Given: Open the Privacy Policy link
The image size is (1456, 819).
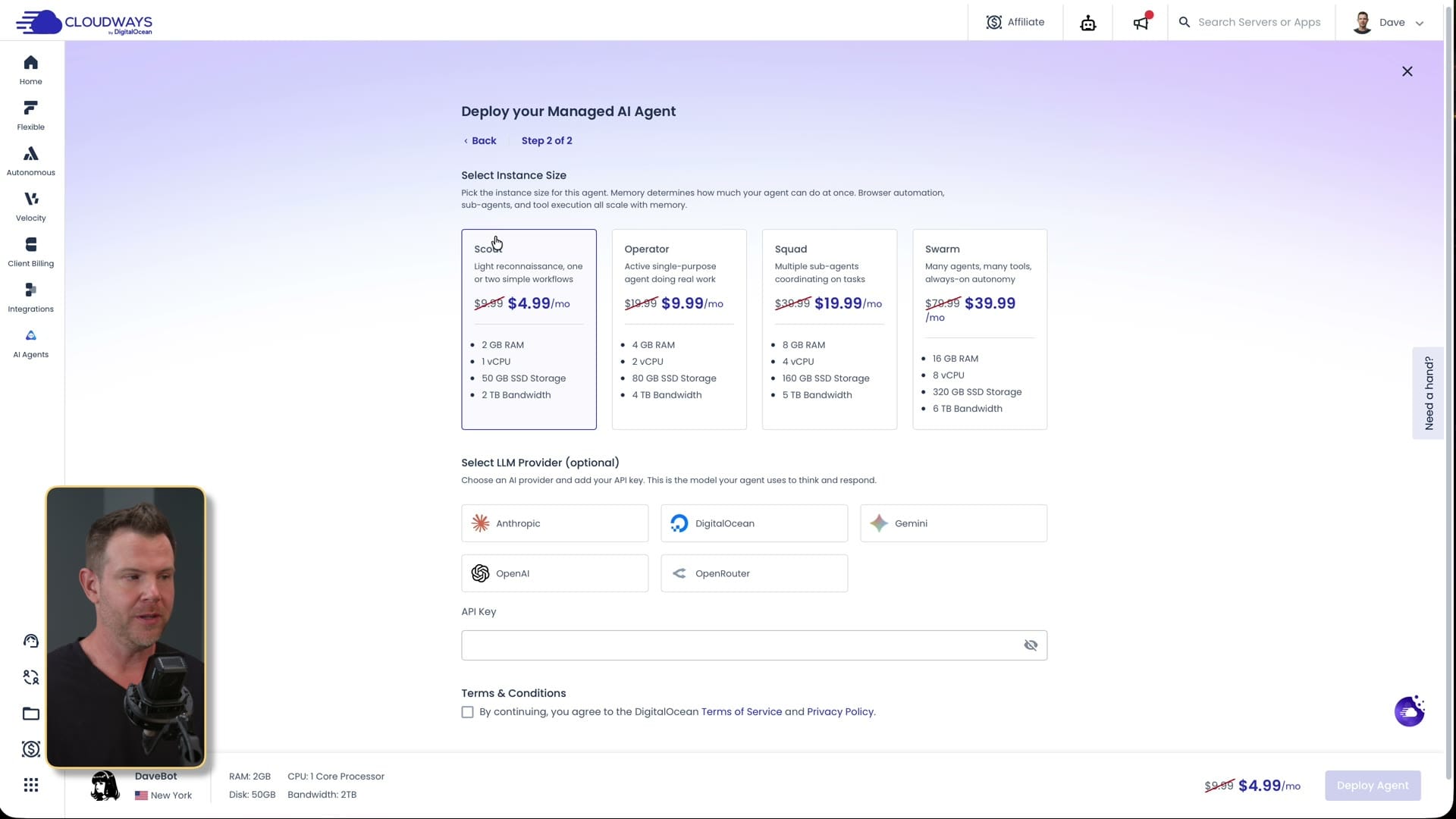Looking at the screenshot, I should 839,711.
